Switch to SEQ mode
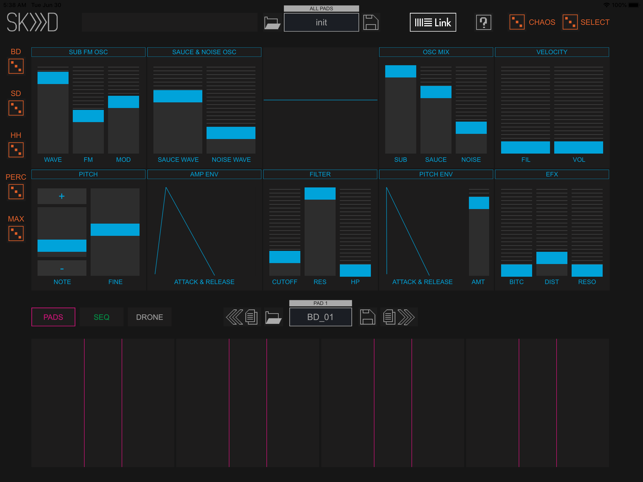Screen dimensions: 643x482 [x=101, y=317]
